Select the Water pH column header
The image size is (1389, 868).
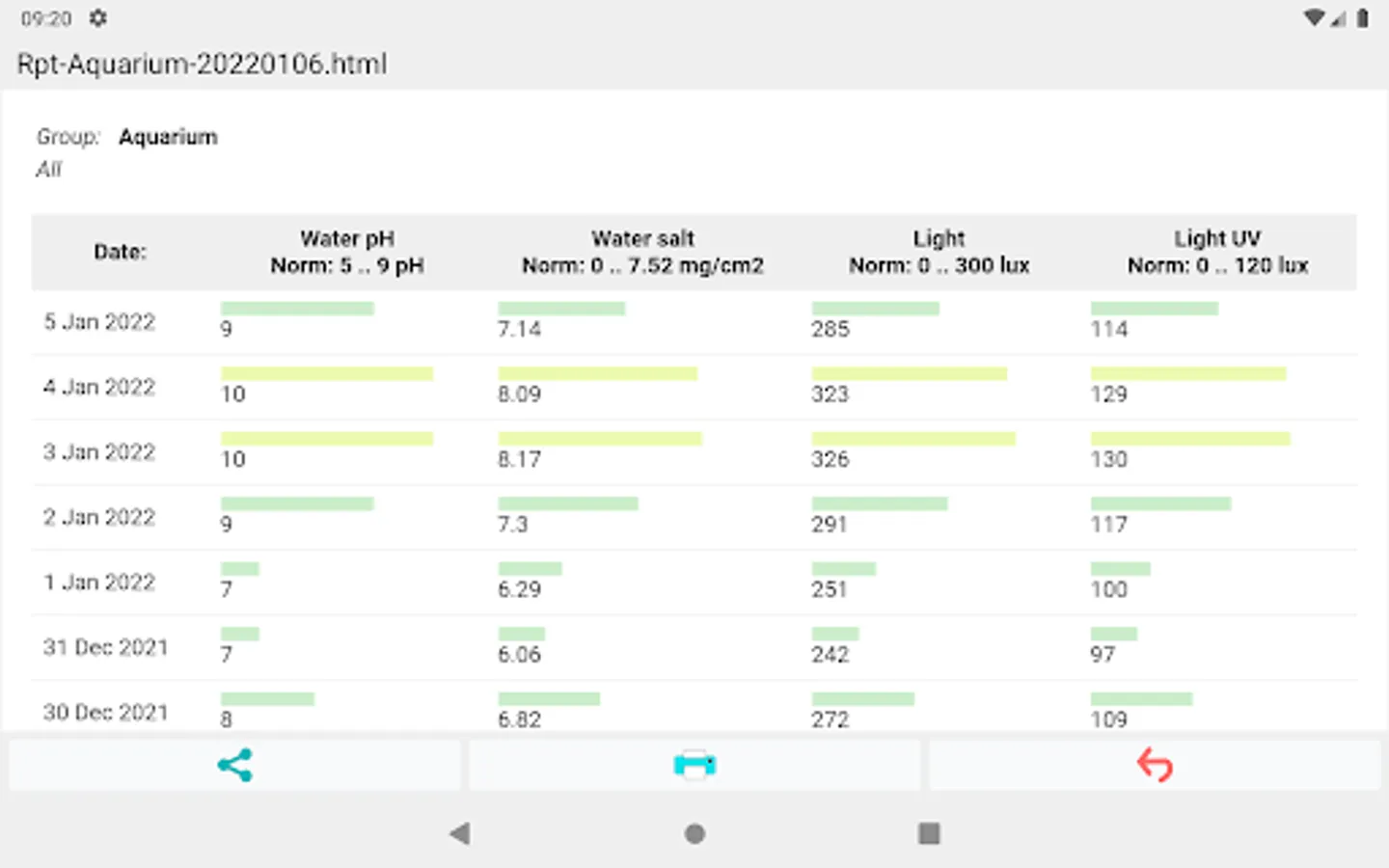click(347, 252)
